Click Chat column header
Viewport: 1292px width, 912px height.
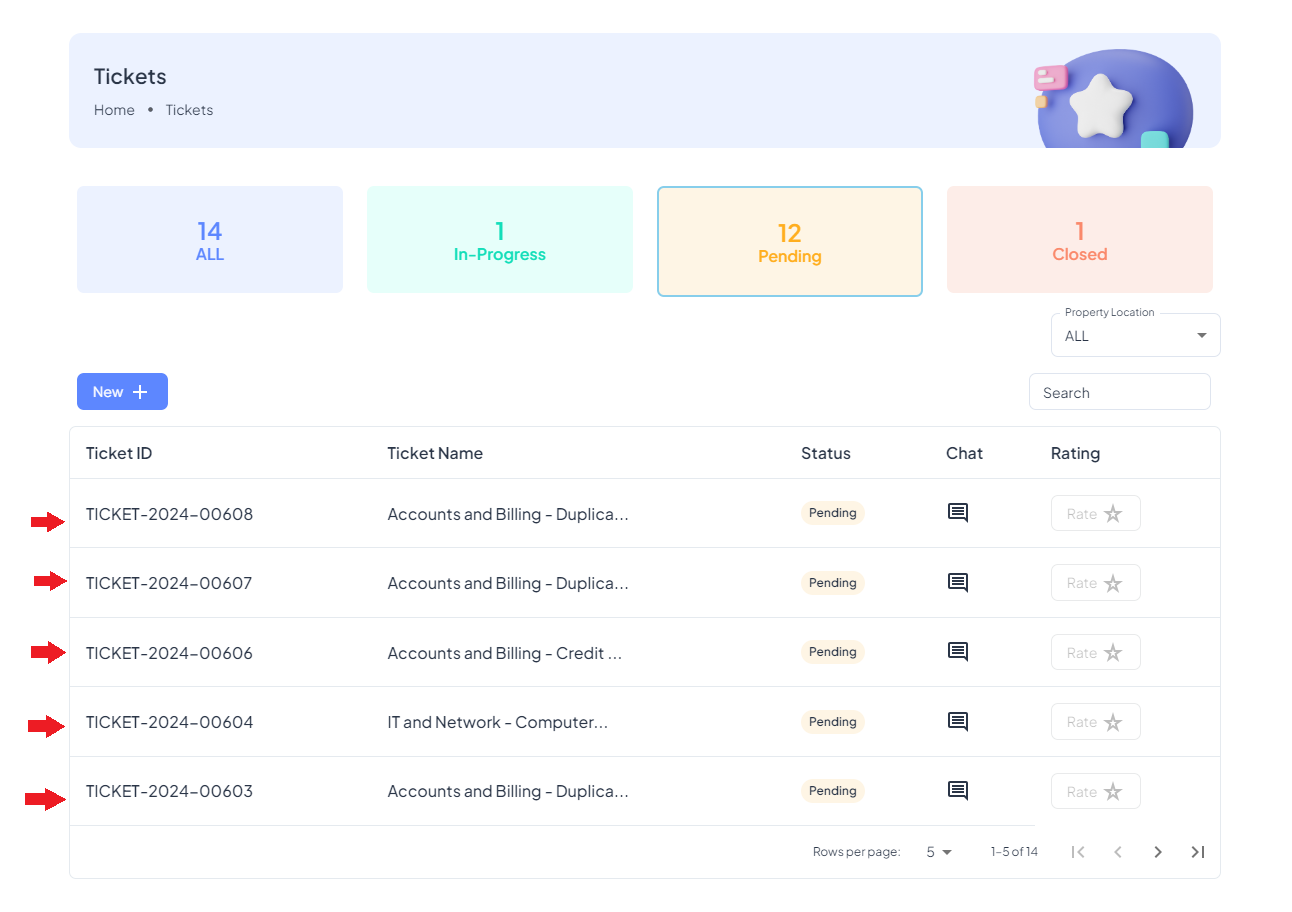[964, 453]
